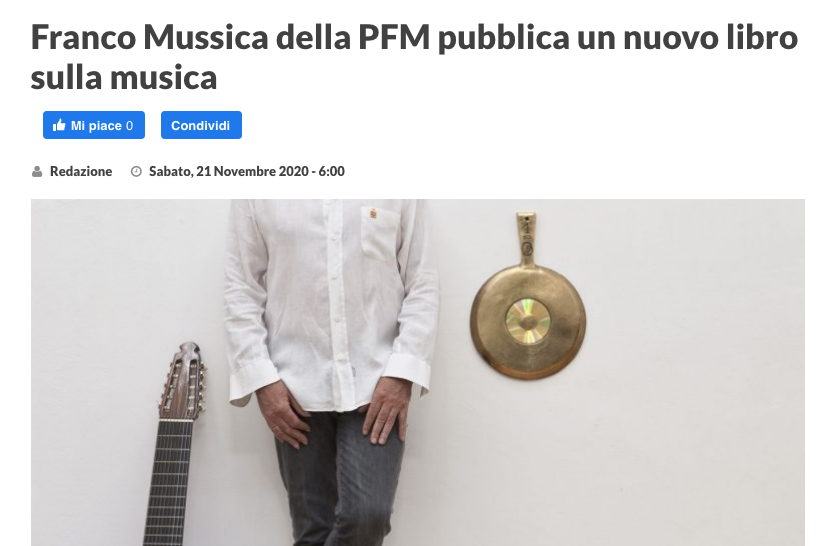This screenshot has width=820, height=546.
Task: Click the 6:00 time text
Action: [x=332, y=172]
